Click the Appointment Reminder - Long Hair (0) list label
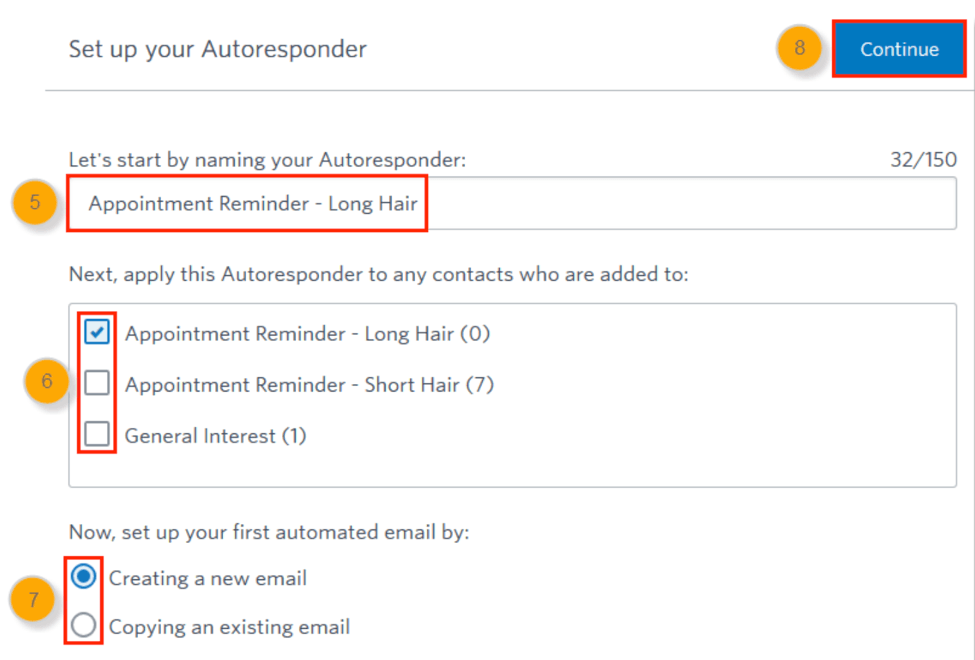The width and height of the screenshot is (975, 660). coord(307,334)
